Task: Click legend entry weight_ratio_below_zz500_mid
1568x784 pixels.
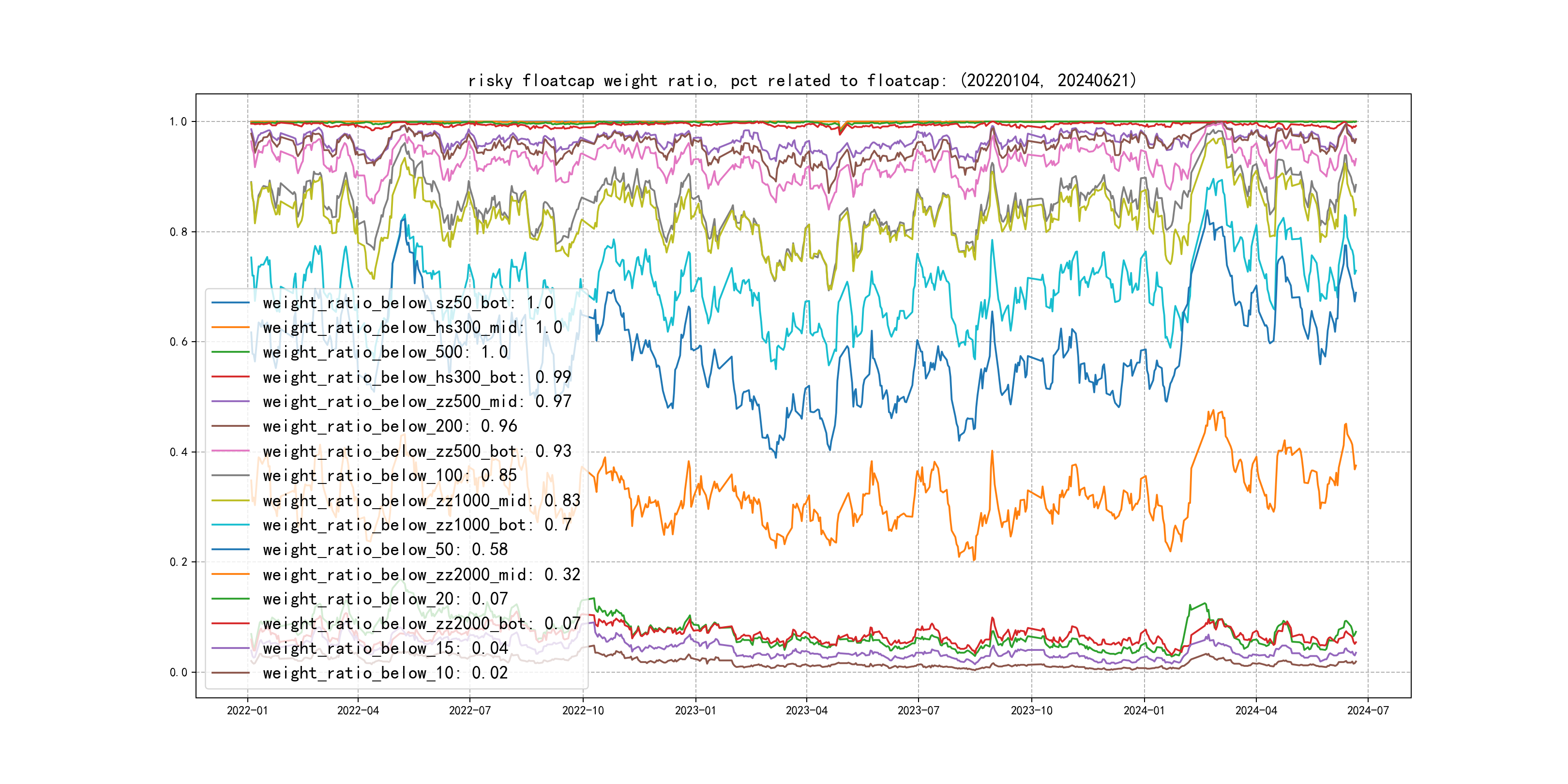Action: (416, 401)
